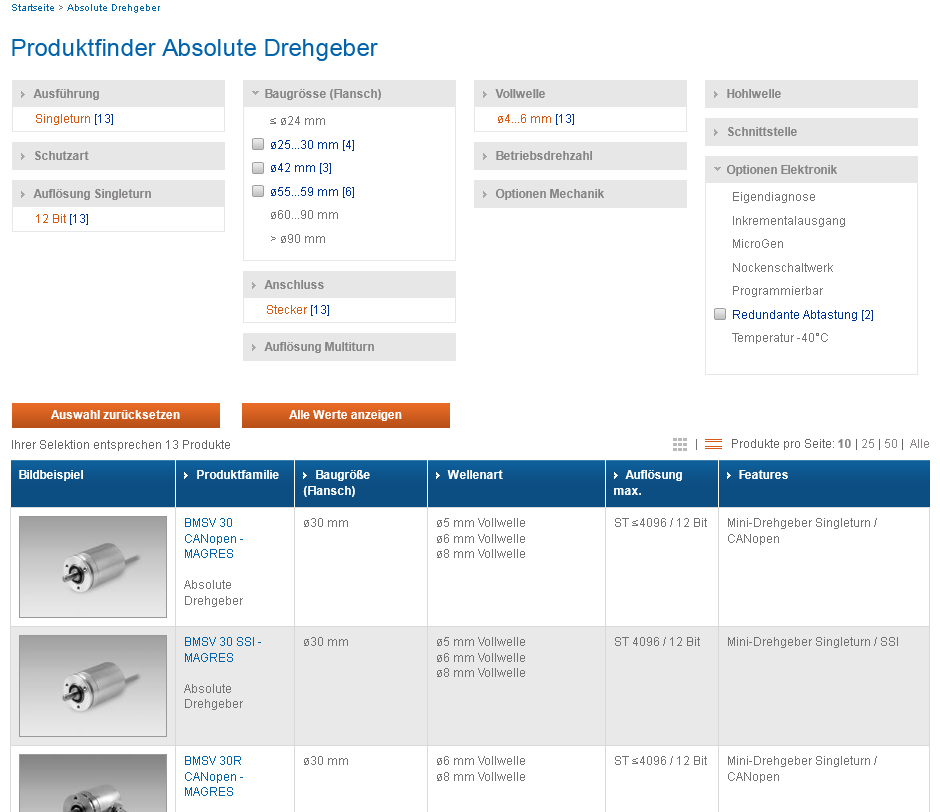940x812 pixels.
Task: Click the MicroGen option text
Action: click(758, 243)
